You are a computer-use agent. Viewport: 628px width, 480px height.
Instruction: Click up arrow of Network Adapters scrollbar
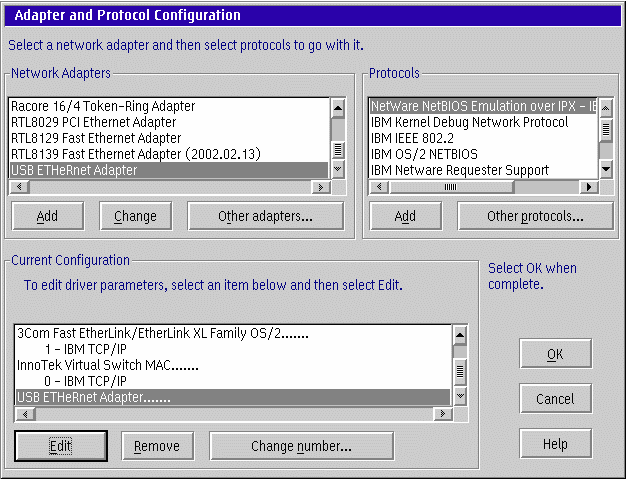click(338, 108)
